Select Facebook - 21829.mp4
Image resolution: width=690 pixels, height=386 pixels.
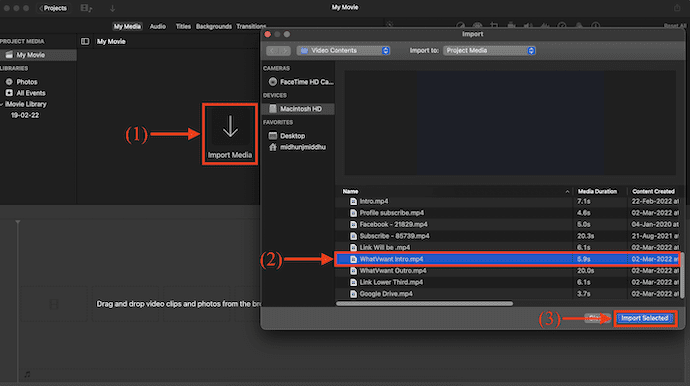tap(393, 224)
